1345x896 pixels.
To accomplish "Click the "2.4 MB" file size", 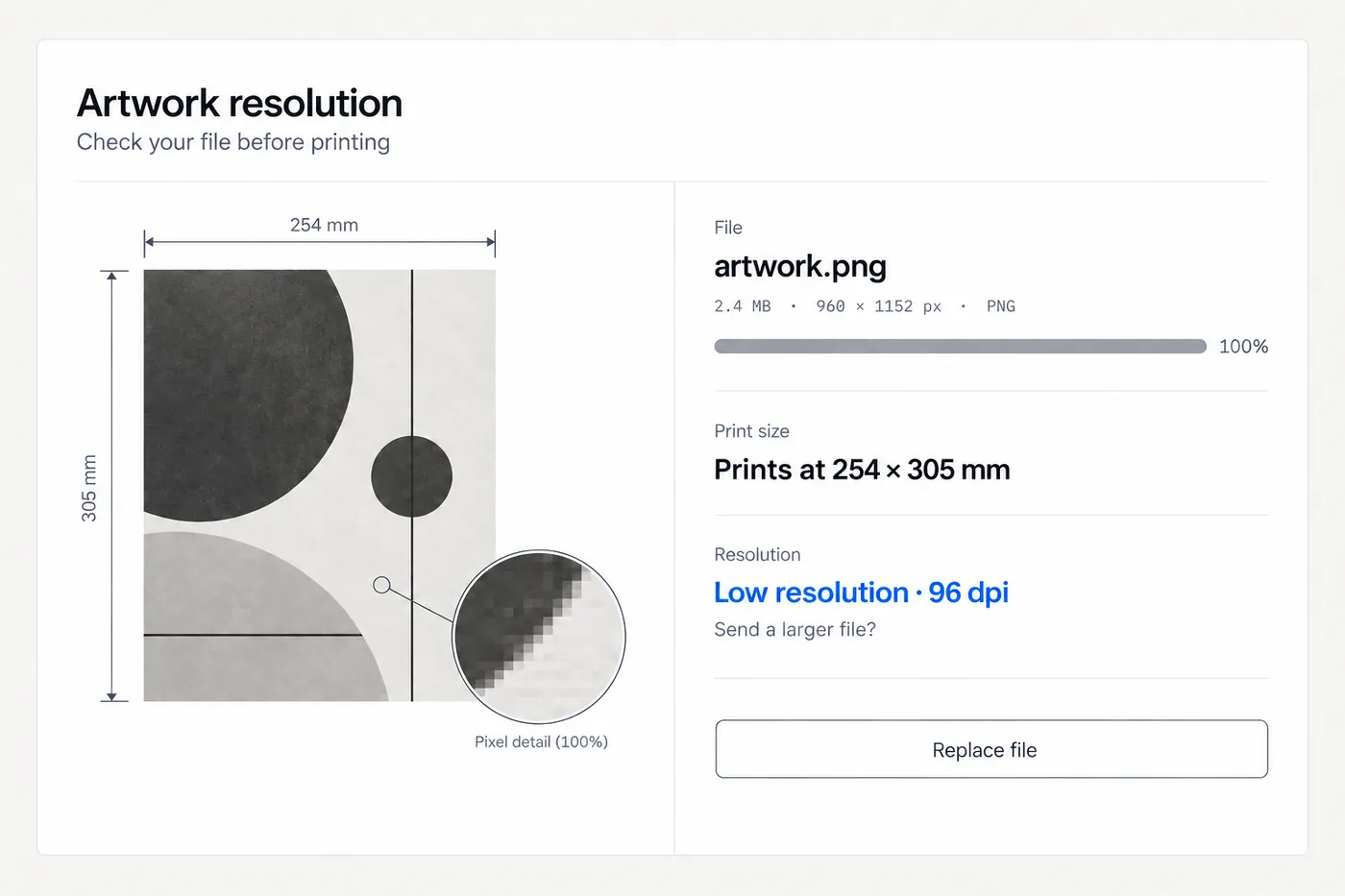I will pos(743,306).
